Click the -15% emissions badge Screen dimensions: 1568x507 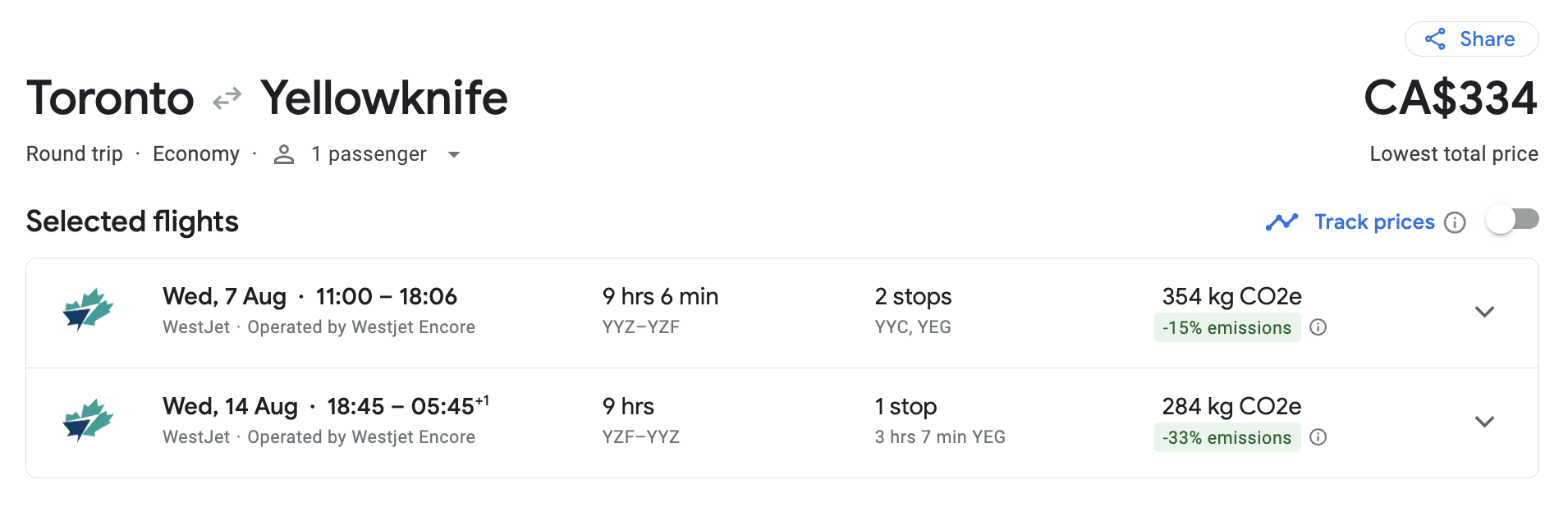click(x=1226, y=328)
